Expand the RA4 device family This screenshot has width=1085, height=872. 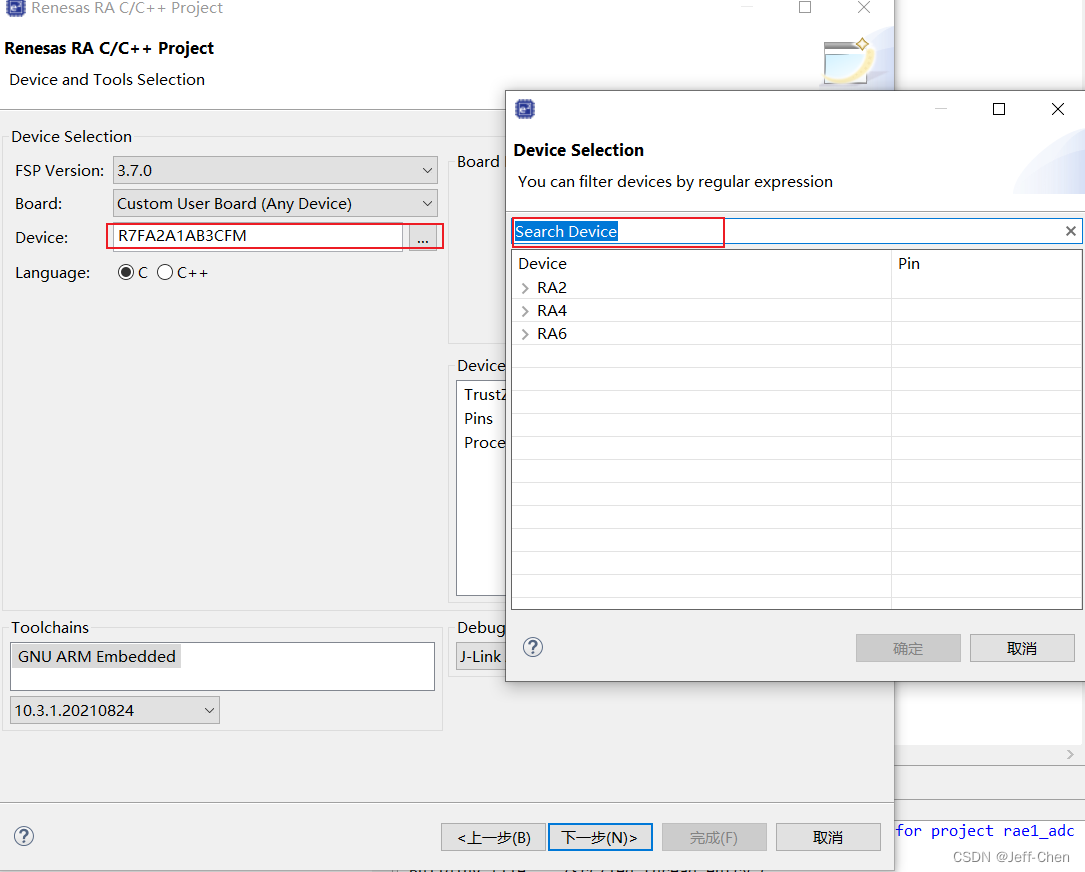[x=525, y=311]
